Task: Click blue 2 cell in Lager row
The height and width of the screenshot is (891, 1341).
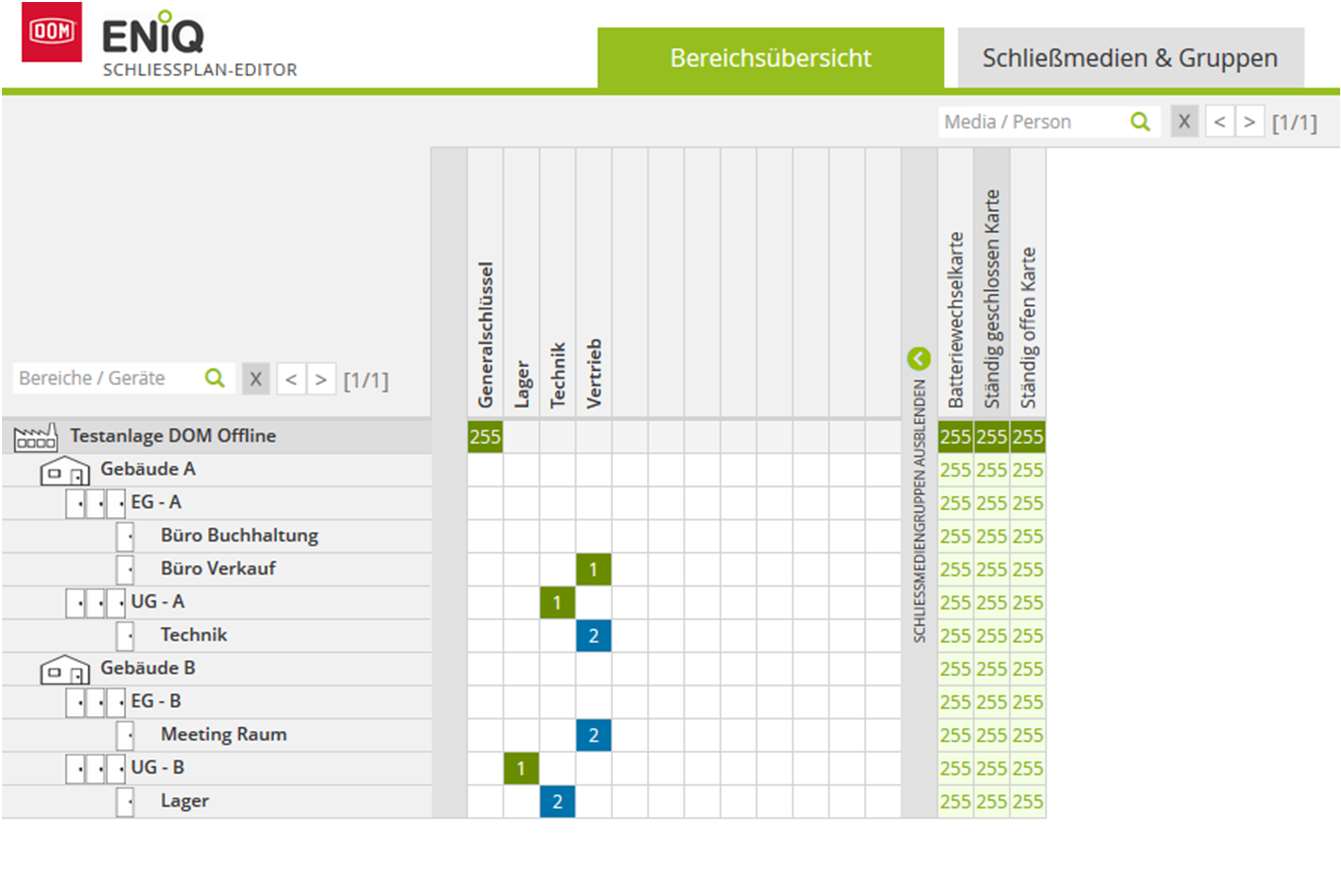Action: click(x=557, y=801)
